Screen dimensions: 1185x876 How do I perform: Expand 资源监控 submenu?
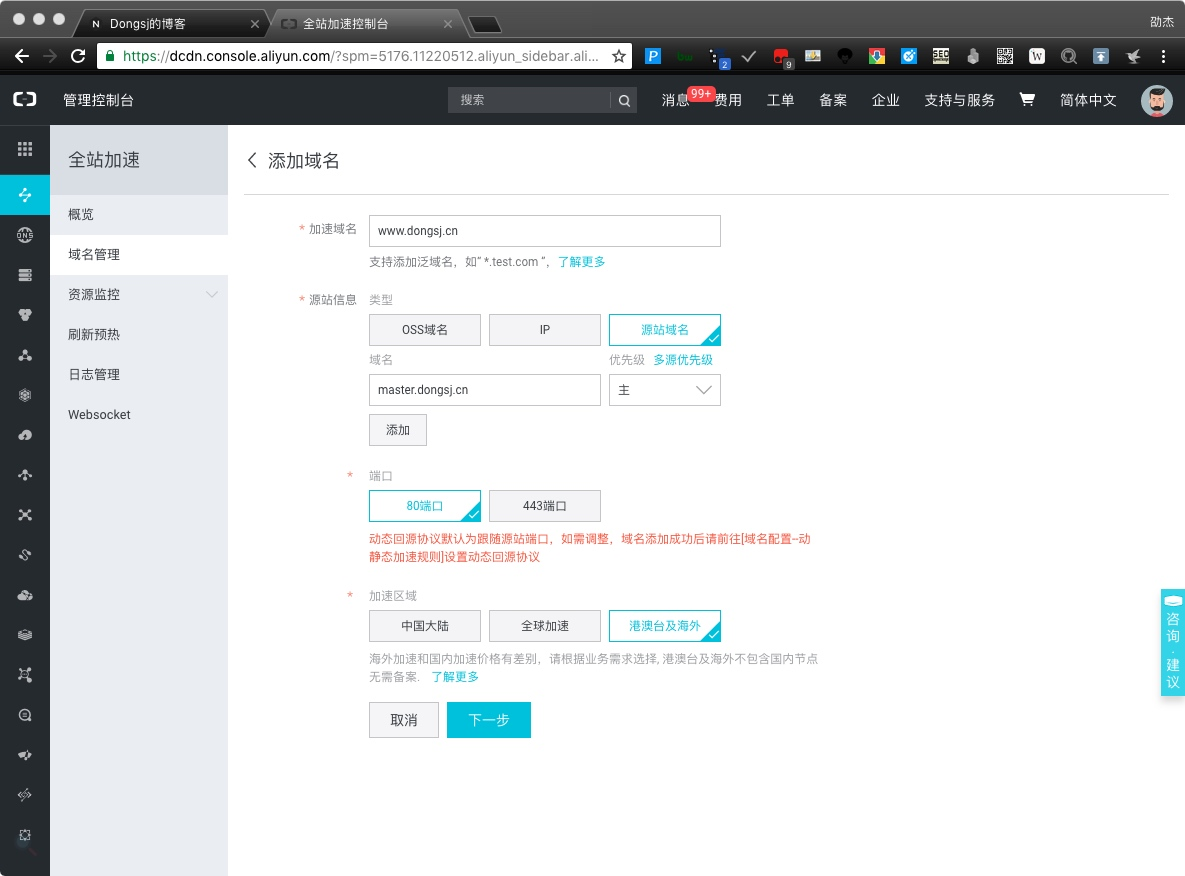139,294
